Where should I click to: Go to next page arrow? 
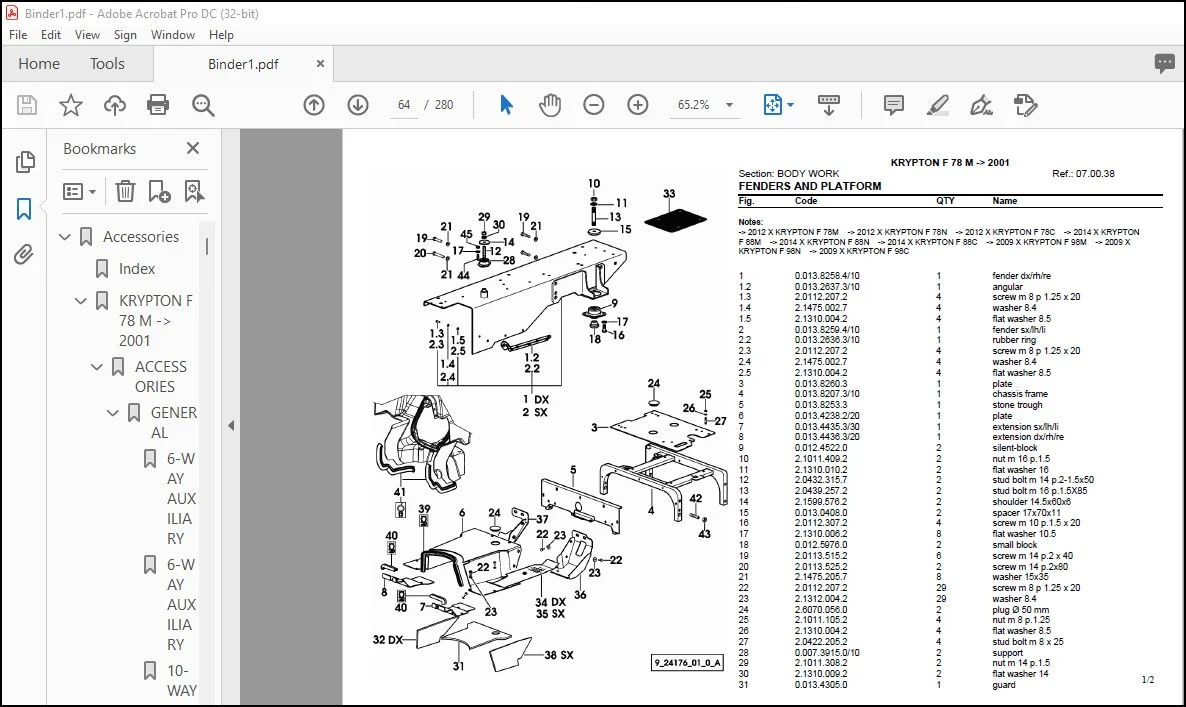pyautogui.click(x=358, y=105)
